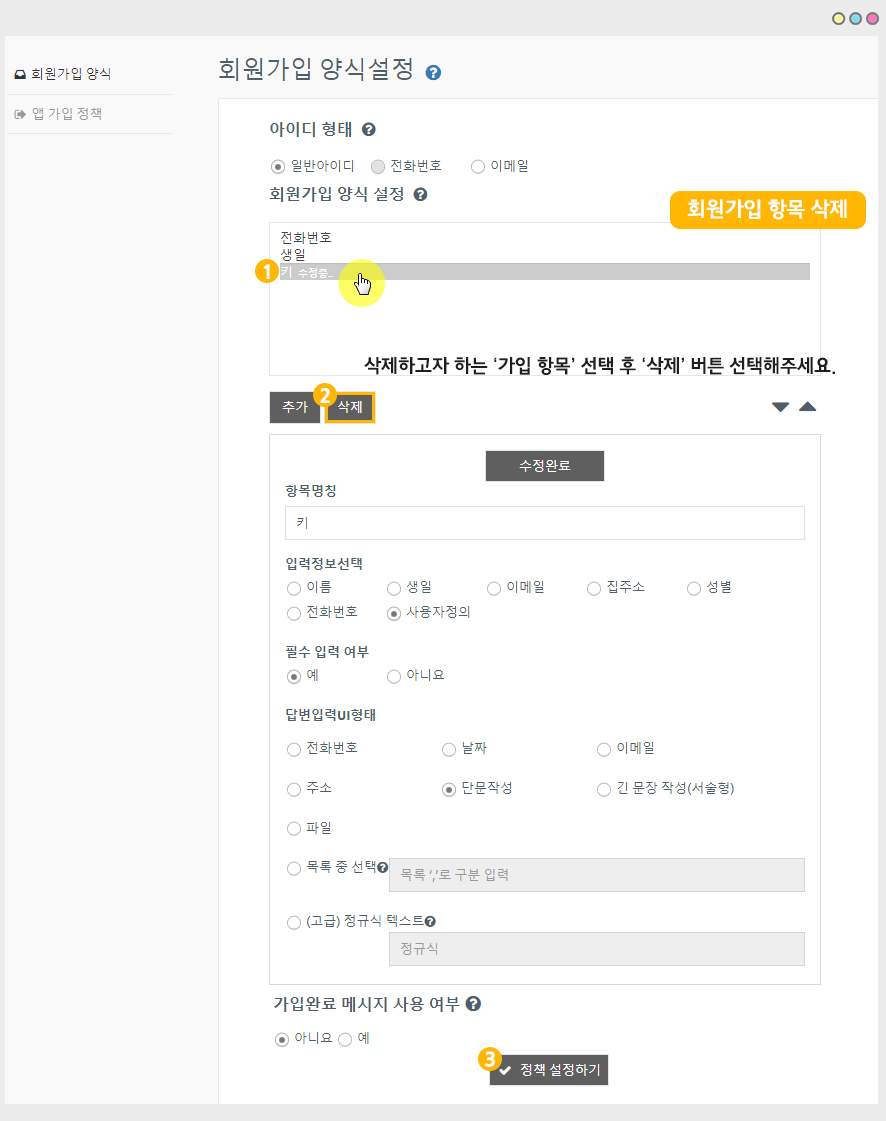Click help icon beside 회원가입 양식 설정
This screenshot has height=1121, width=886.
click(420, 195)
